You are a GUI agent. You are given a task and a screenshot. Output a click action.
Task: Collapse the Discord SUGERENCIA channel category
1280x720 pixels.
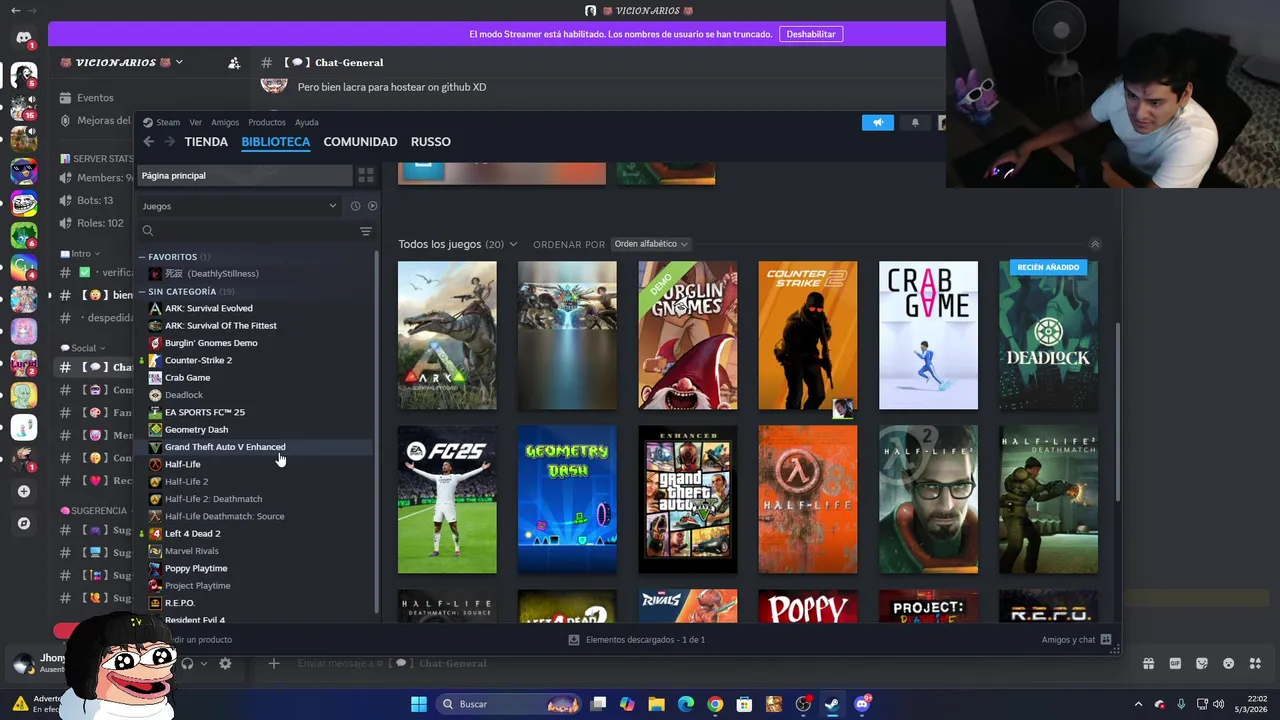click(98, 511)
